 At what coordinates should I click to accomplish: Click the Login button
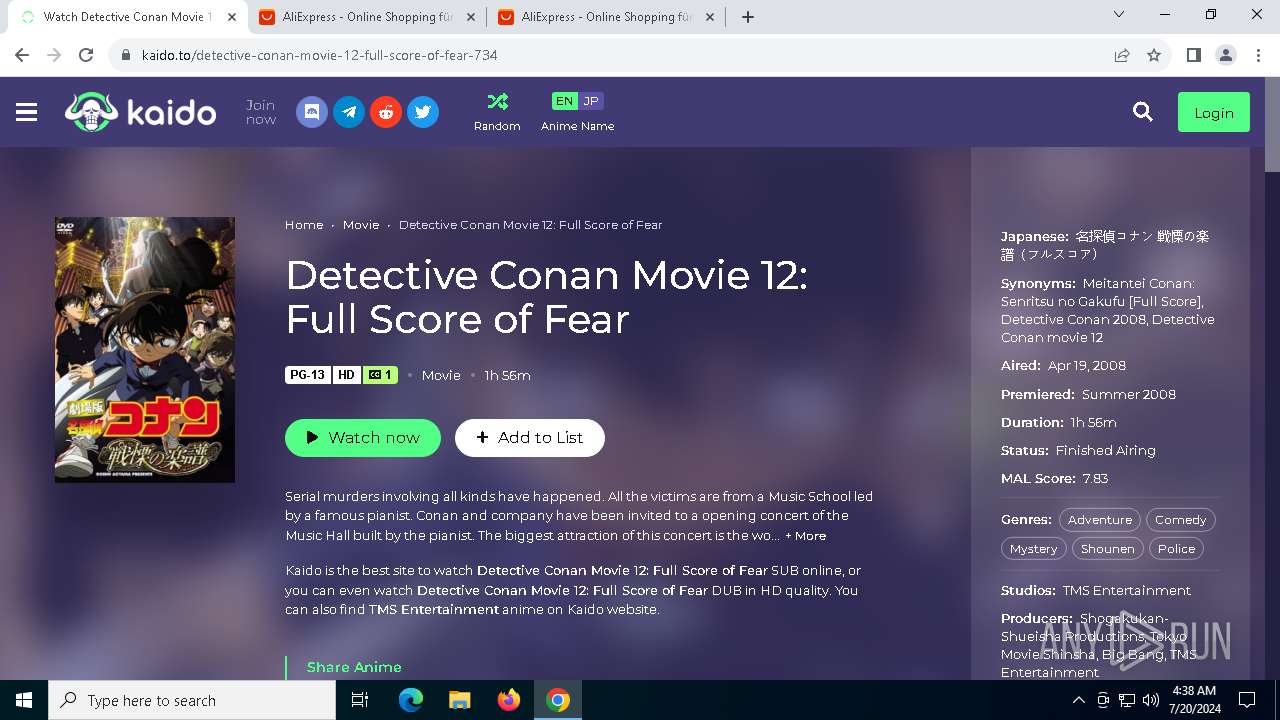pos(1214,113)
